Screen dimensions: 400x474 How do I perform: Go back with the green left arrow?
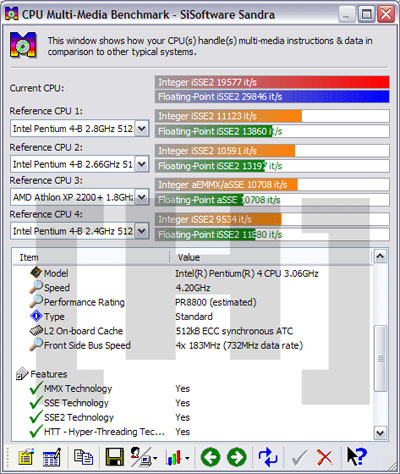tap(210, 457)
